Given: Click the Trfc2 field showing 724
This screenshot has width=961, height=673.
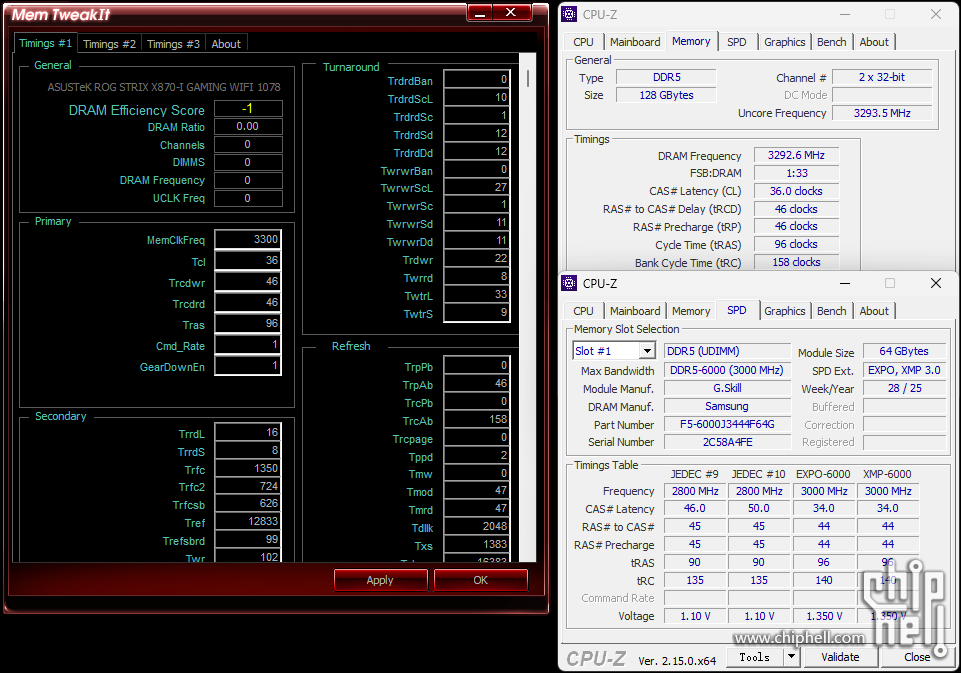Looking at the screenshot, I should click(x=248, y=486).
